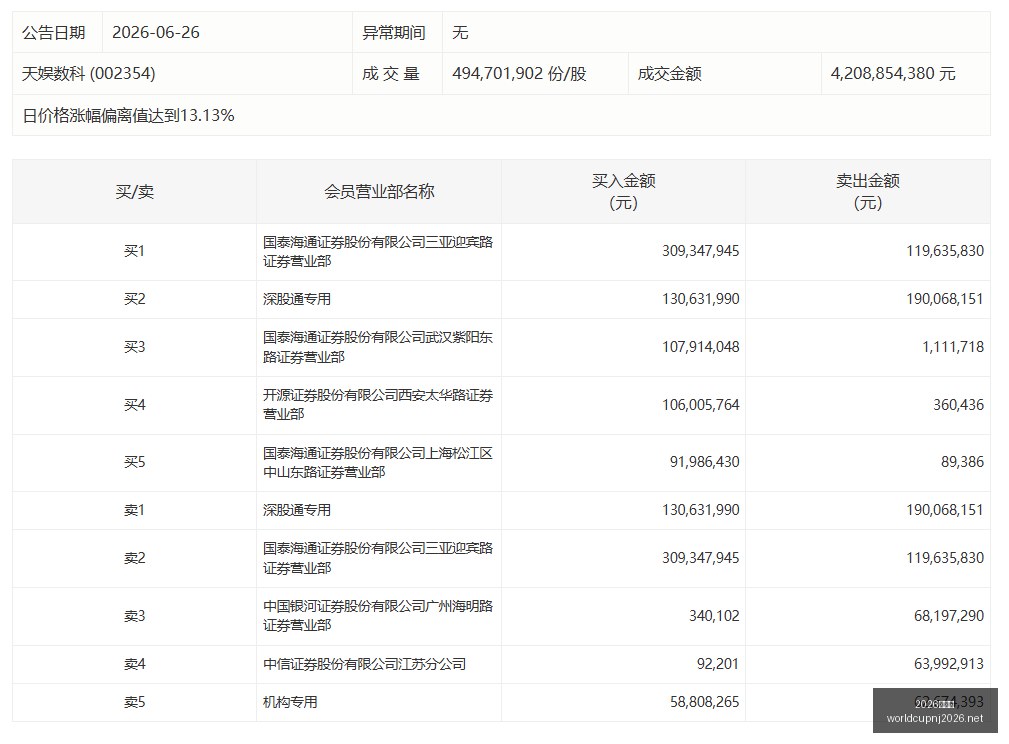The image size is (1009, 744).
Task: Select the 卖5 row label
Action: 134,702
